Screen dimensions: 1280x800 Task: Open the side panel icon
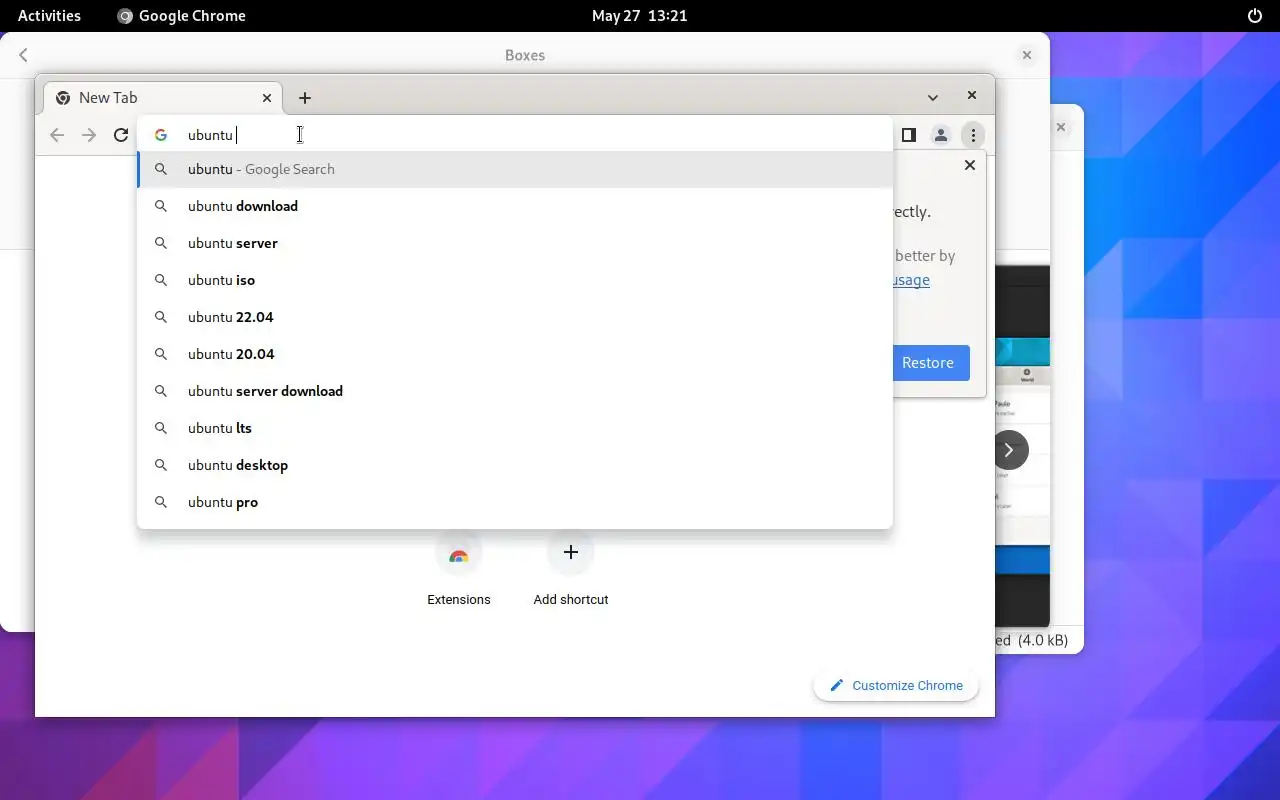tap(909, 135)
